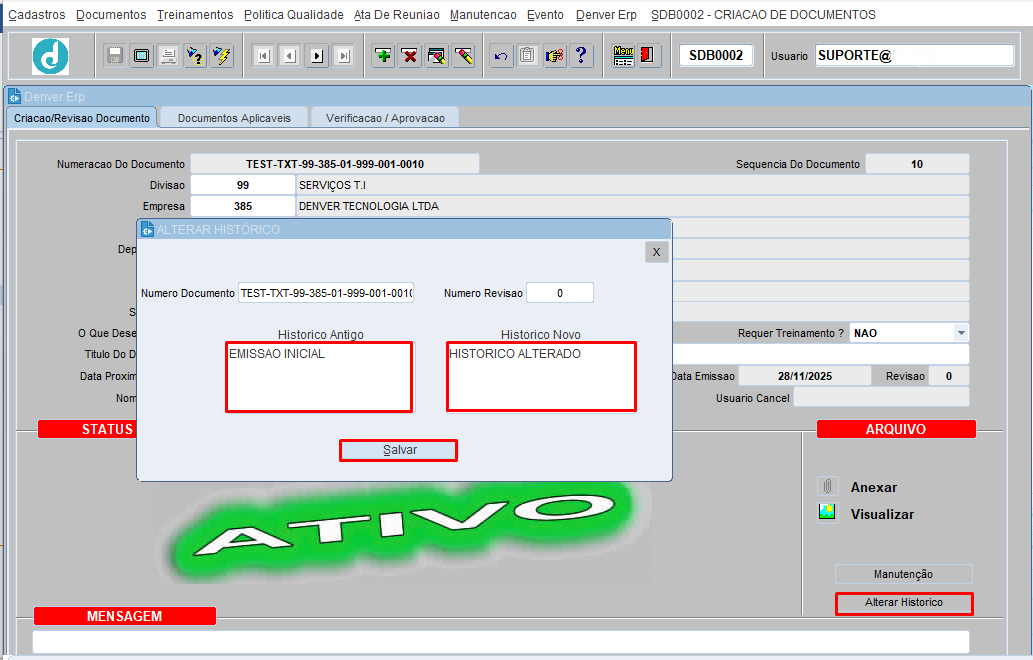This screenshot has height=660, width=1033.
Task: Click the Historico Novo text area
Action: 541,377
